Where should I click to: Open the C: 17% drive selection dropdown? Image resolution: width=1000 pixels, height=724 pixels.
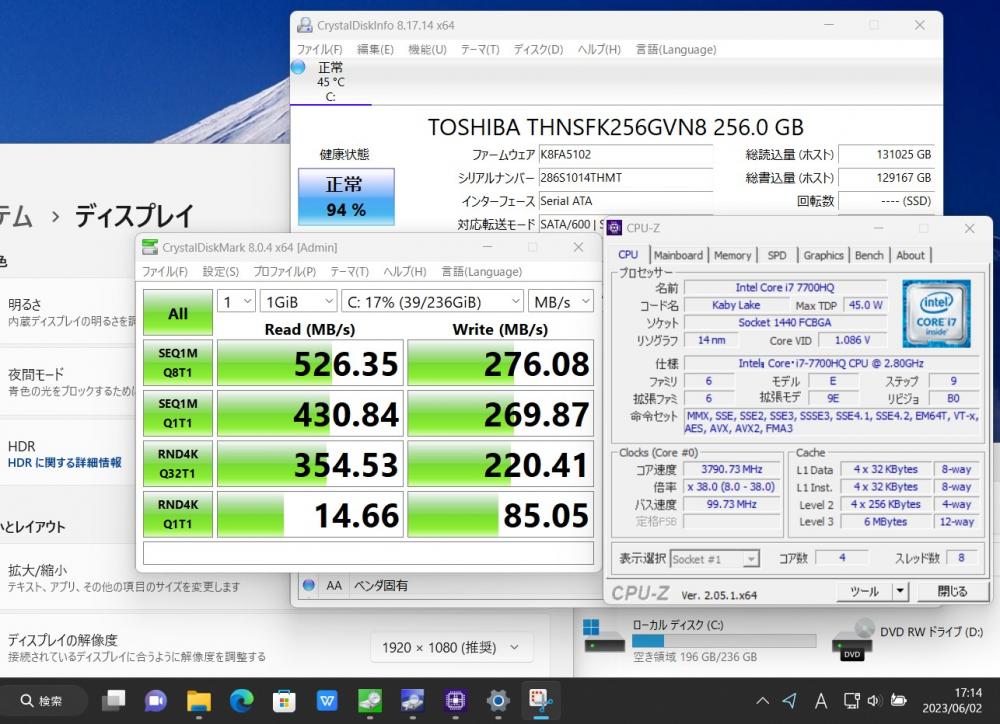432,302
